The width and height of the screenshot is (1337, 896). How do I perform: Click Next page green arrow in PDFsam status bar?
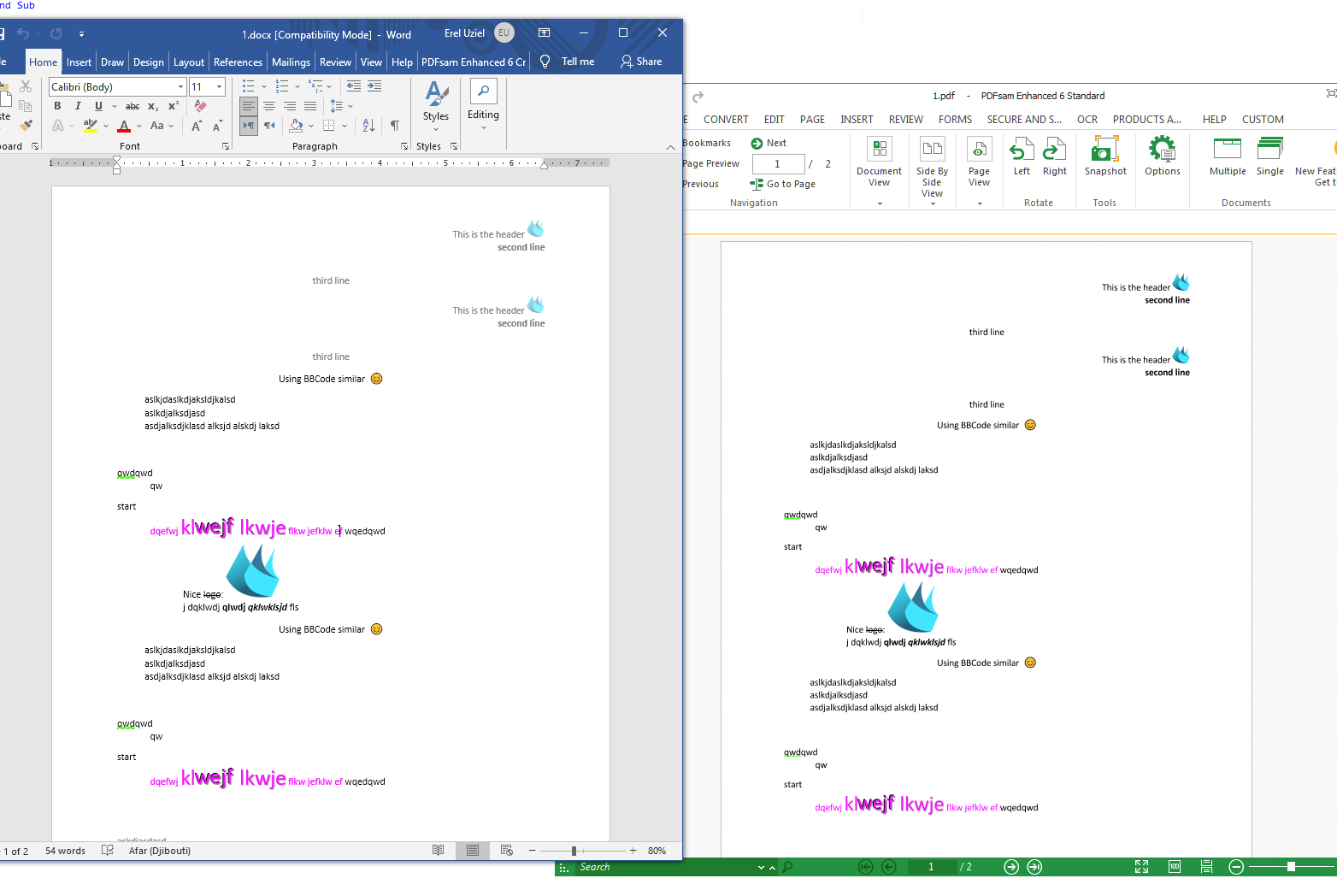click(1011, 867)
